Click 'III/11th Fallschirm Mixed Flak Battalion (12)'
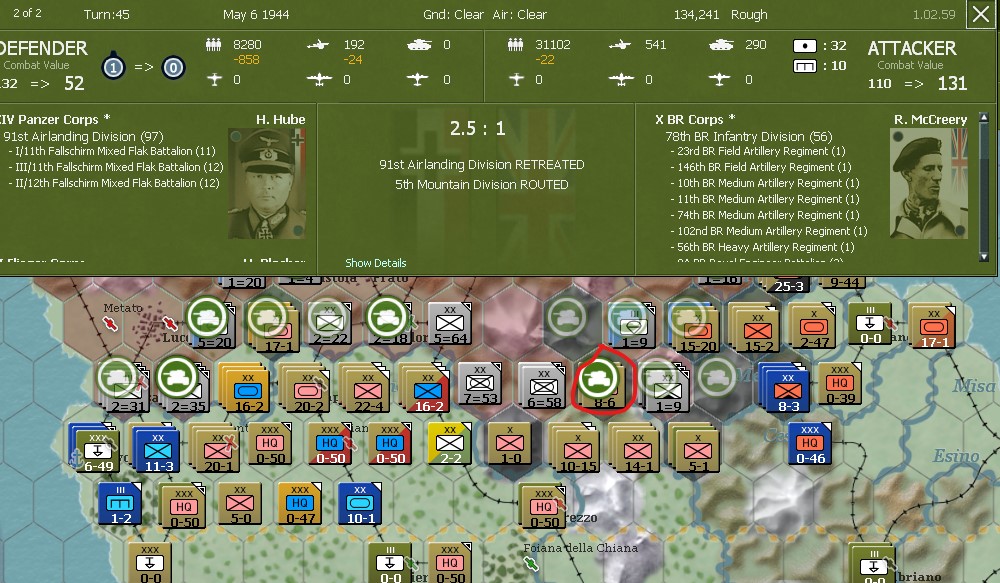 point(116,167)
